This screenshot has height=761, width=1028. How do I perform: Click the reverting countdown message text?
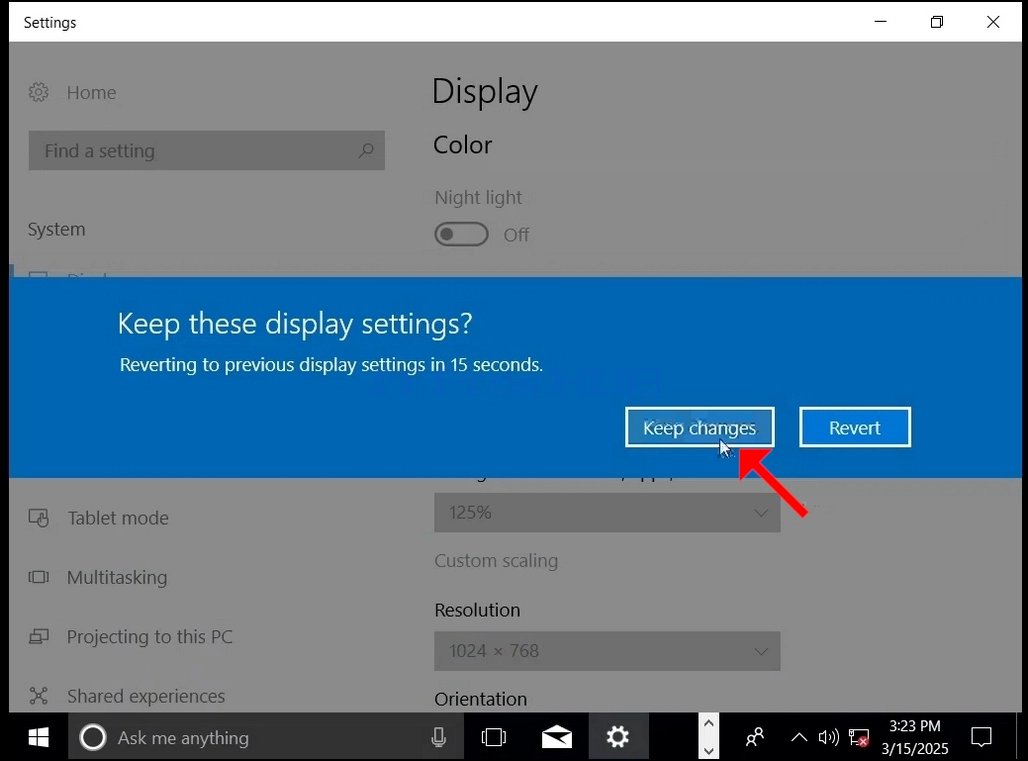(331, 365)
